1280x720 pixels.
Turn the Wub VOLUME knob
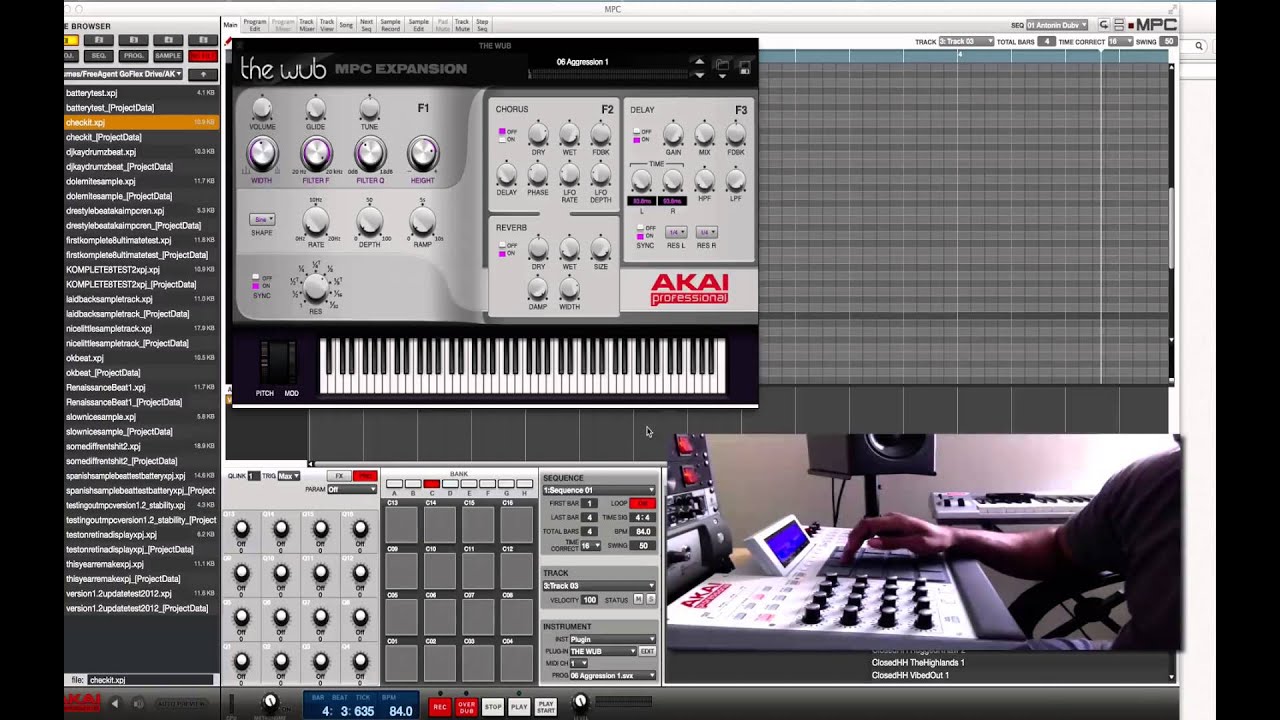[x=262, y=108]
